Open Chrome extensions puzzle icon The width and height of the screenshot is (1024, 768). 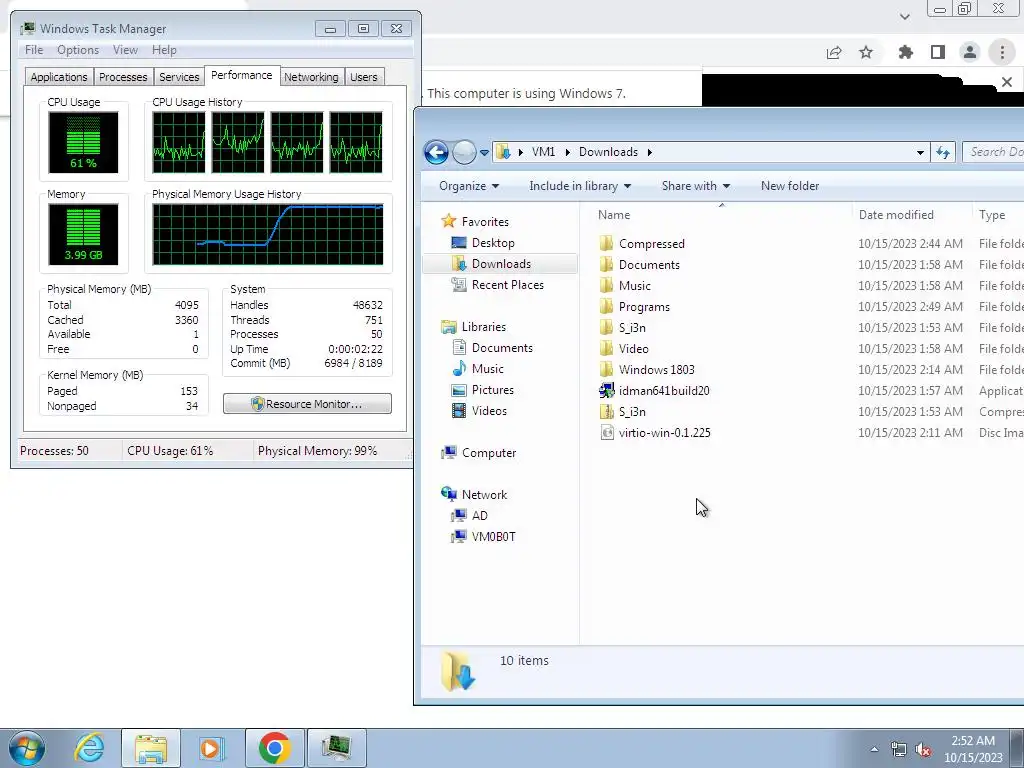905,52
